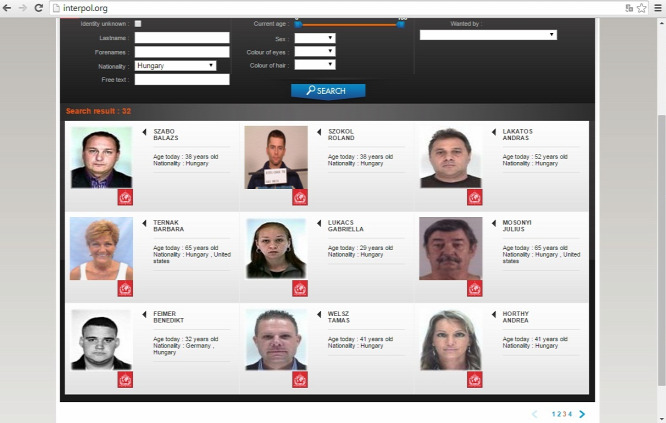666x423 pixels.
Task: Go to results page 2
Action: (x=559, y=414)
